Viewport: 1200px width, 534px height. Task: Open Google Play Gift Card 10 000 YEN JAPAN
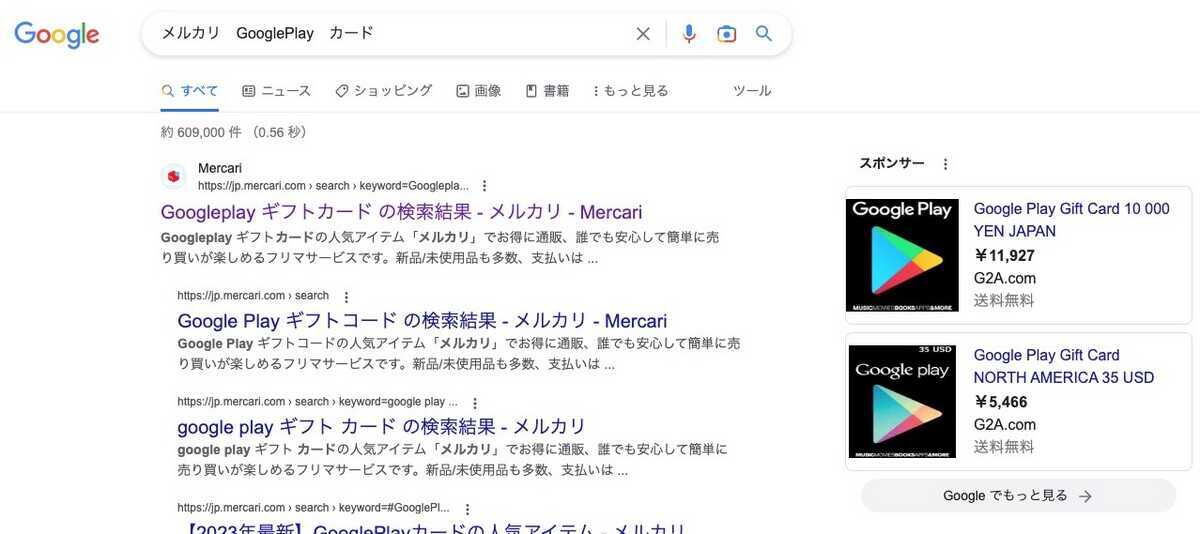1072,220
